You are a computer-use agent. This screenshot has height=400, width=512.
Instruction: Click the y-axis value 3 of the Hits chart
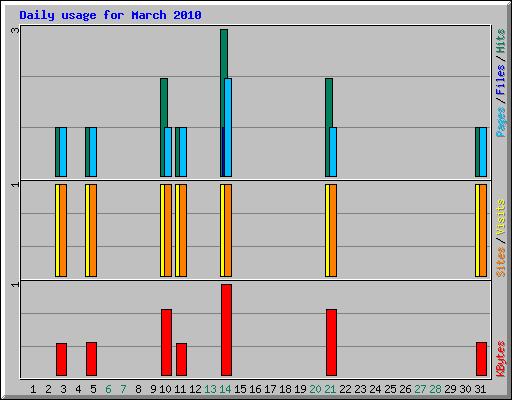15,30
